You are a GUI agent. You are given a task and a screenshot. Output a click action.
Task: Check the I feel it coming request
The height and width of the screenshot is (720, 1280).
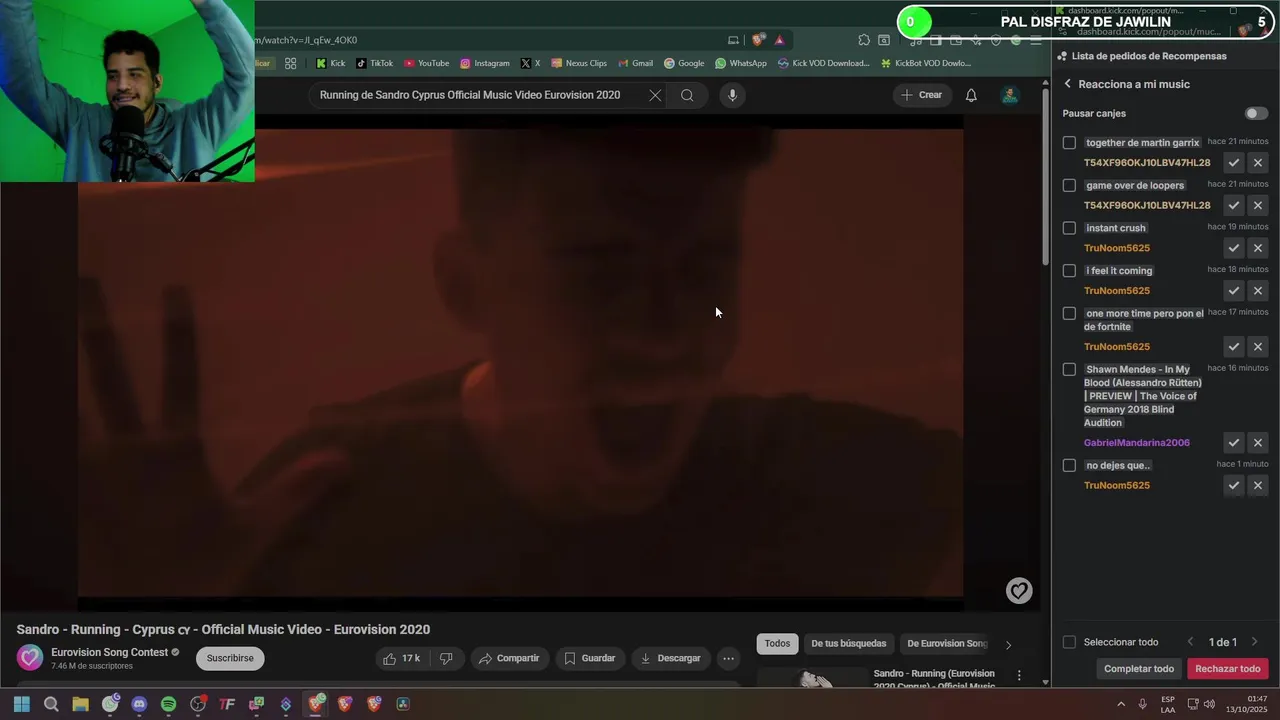pyautogui.click(x=1069, y=271)
